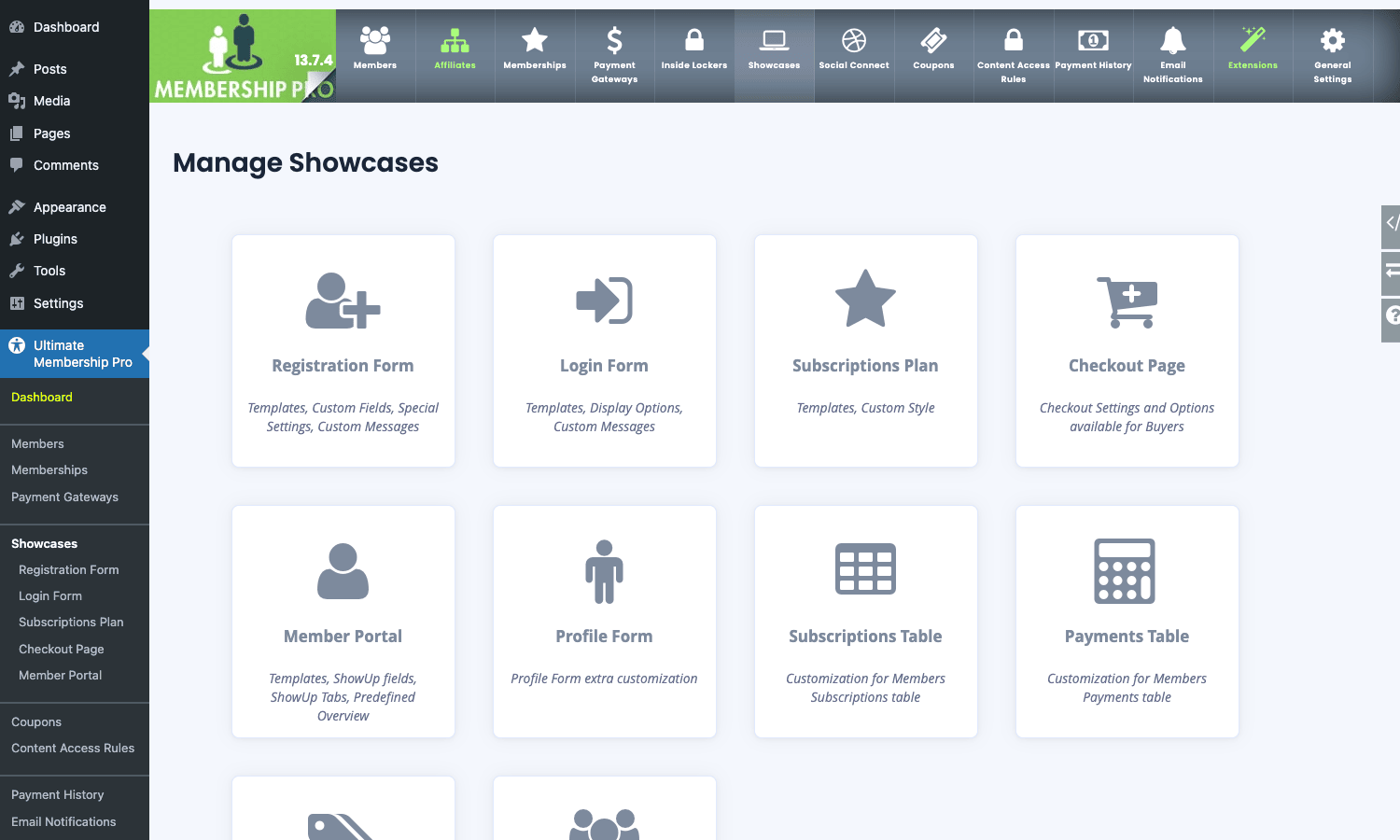Click the Member Portal user icon
This screenshot has height=840, width=1400.
[343, 571]
